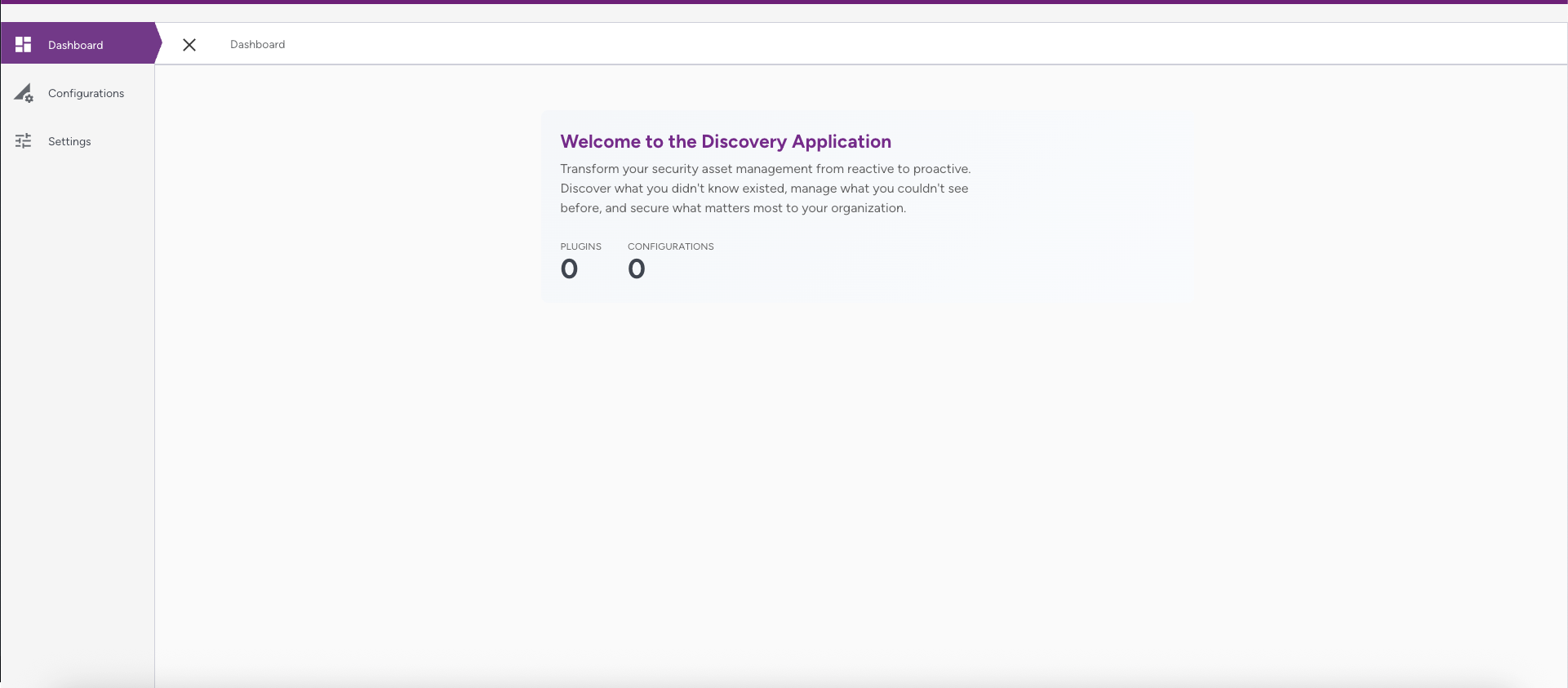Go to the Settings sidebar label
The image size is (1568, 688).
pos(69,141)
